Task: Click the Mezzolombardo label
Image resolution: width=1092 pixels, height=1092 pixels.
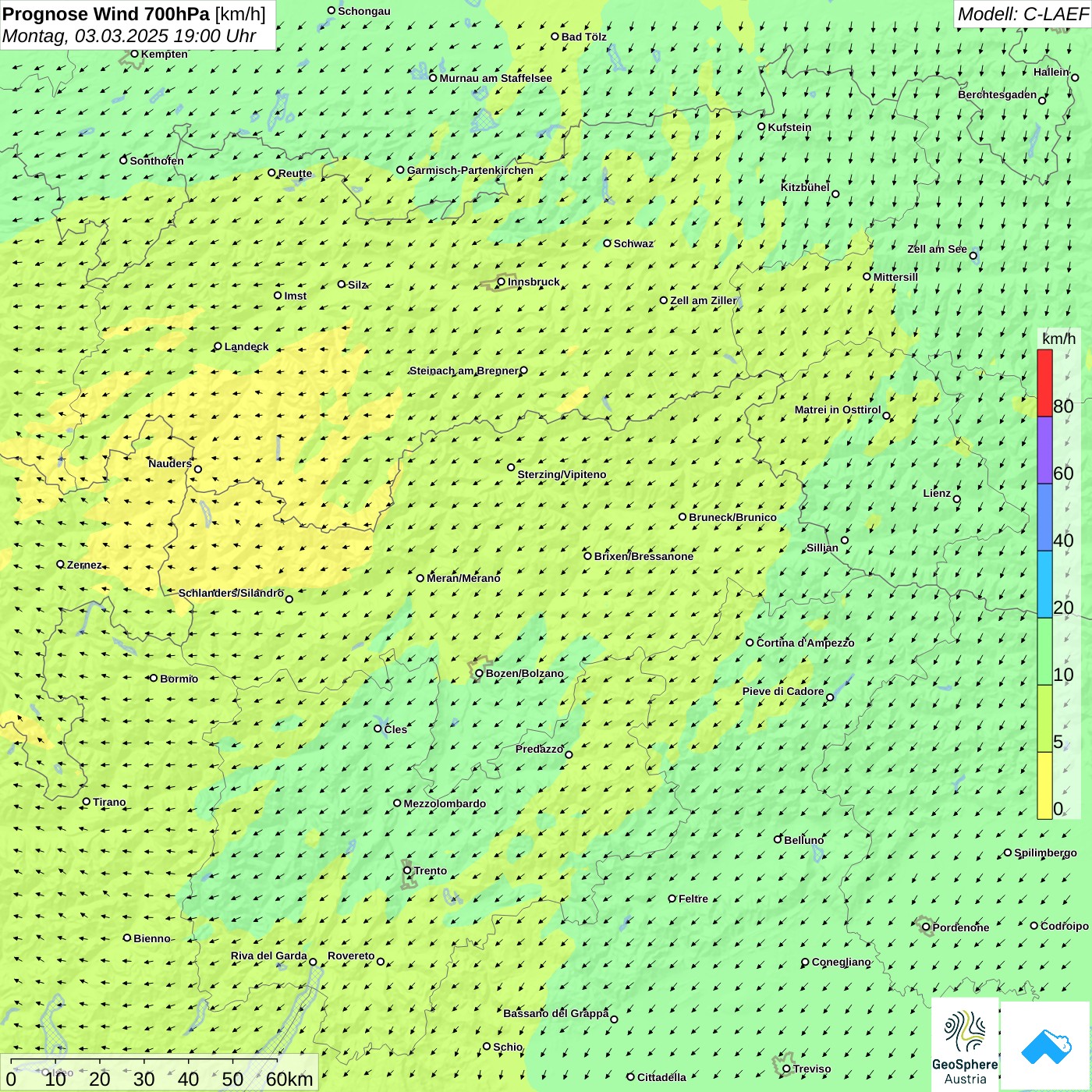Action: click(445, 803)
